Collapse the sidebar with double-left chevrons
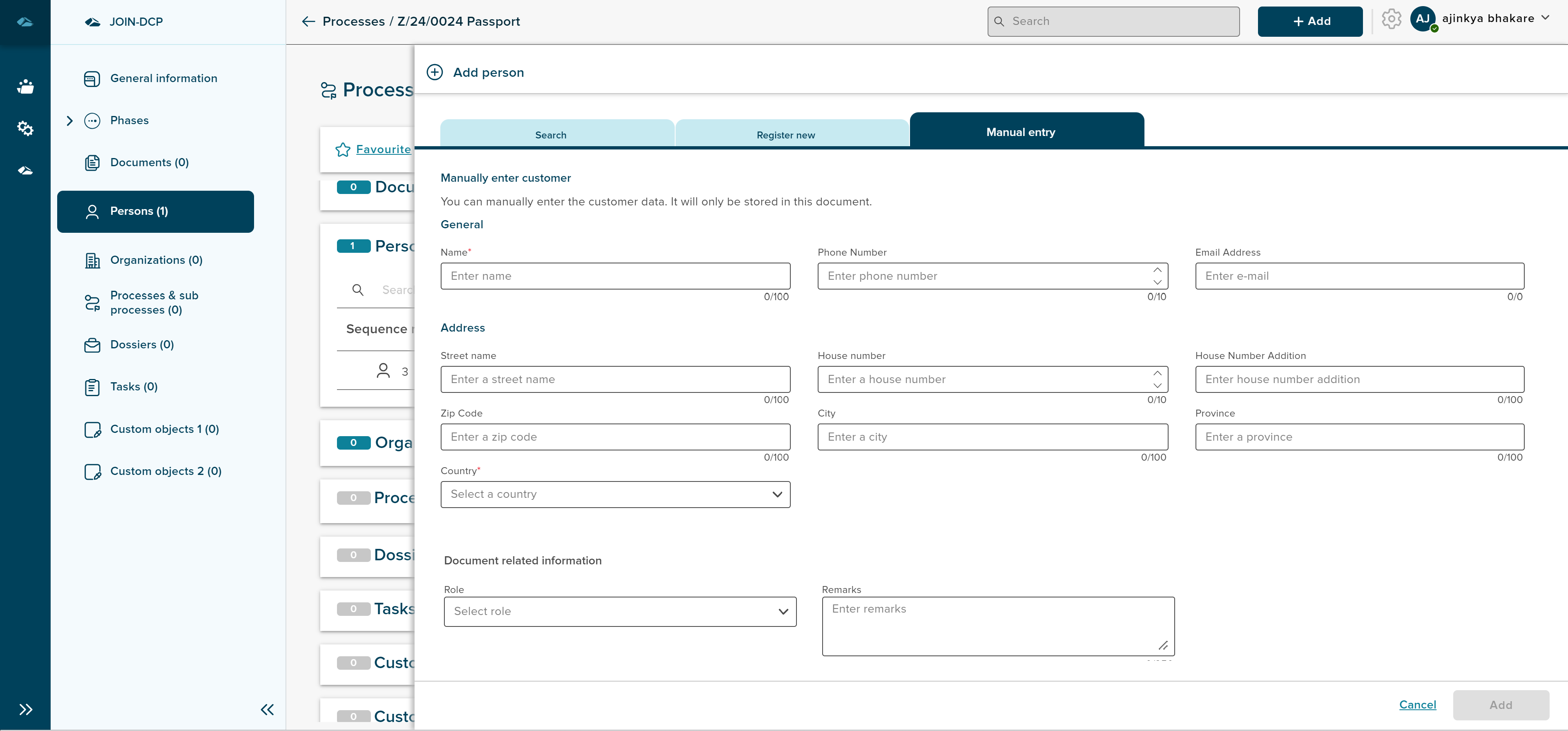The image size is (1568, 731). (x=267, y=709)
